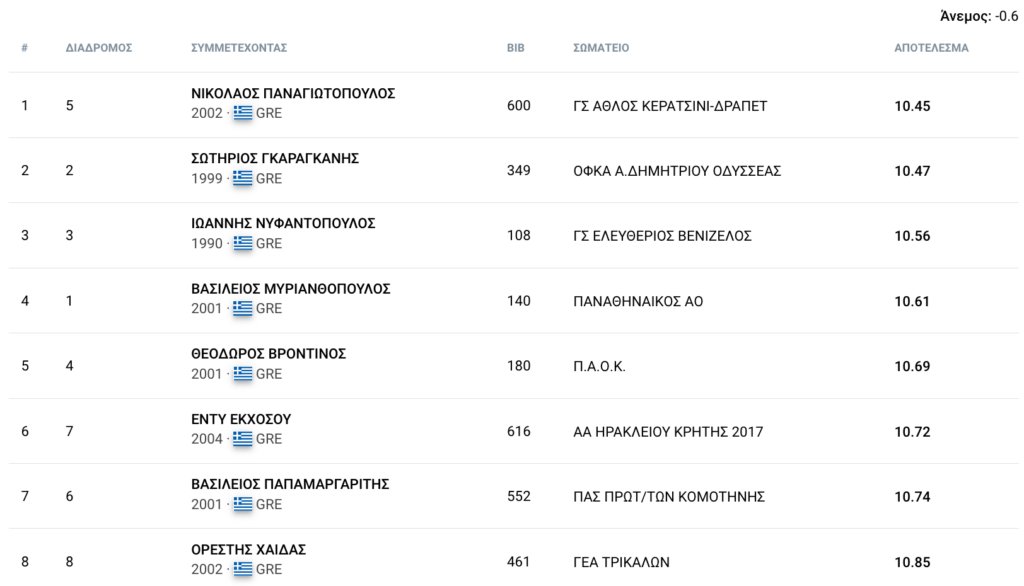Sort by the ΔΙΑΔΡΟΜΟΣ column header
This screenshot has width=1024, height=586.
pyautogui.click(x=99, y=48)
